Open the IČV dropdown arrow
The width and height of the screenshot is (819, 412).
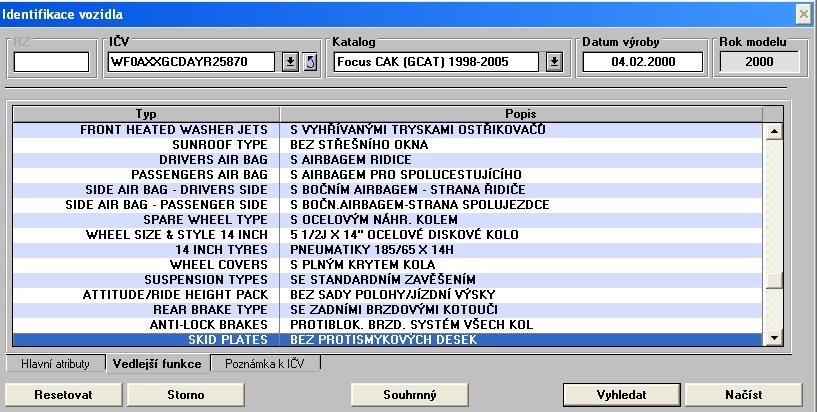[289, 63]
